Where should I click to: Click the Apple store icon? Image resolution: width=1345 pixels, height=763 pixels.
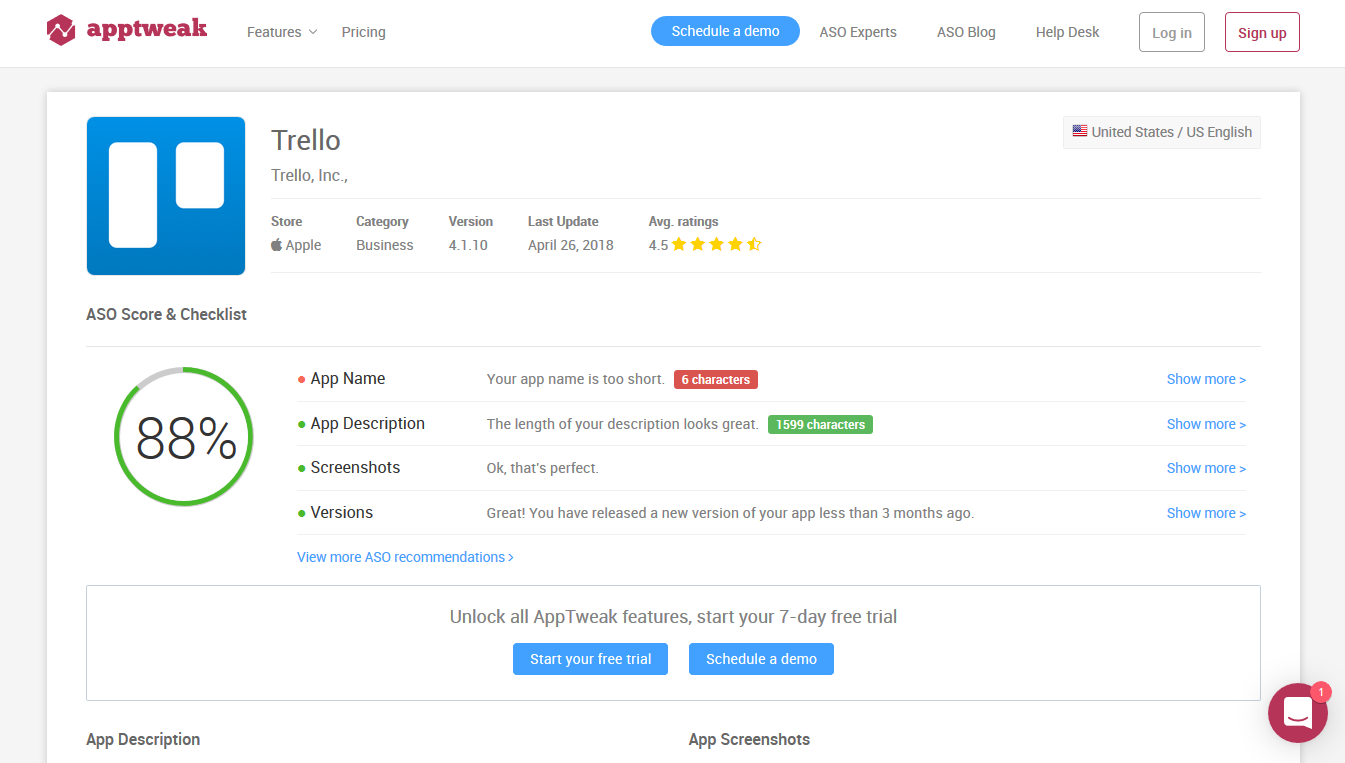coord(276,244)
